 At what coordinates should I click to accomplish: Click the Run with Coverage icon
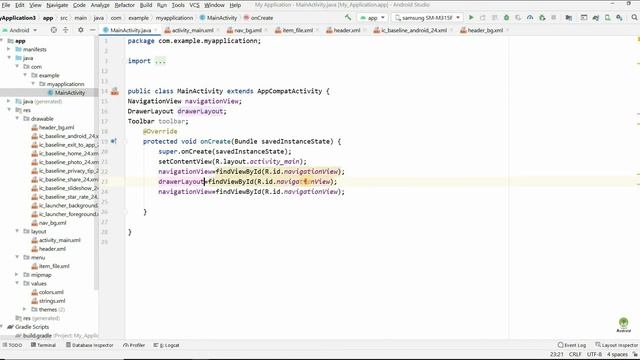[518, 18]
